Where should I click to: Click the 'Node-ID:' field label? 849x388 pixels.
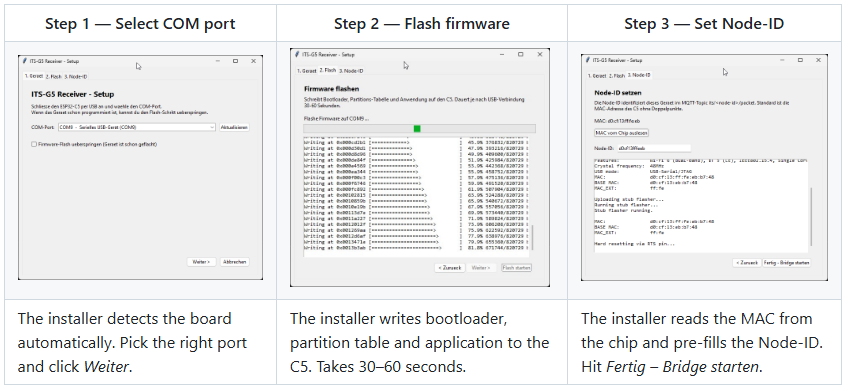605,148
